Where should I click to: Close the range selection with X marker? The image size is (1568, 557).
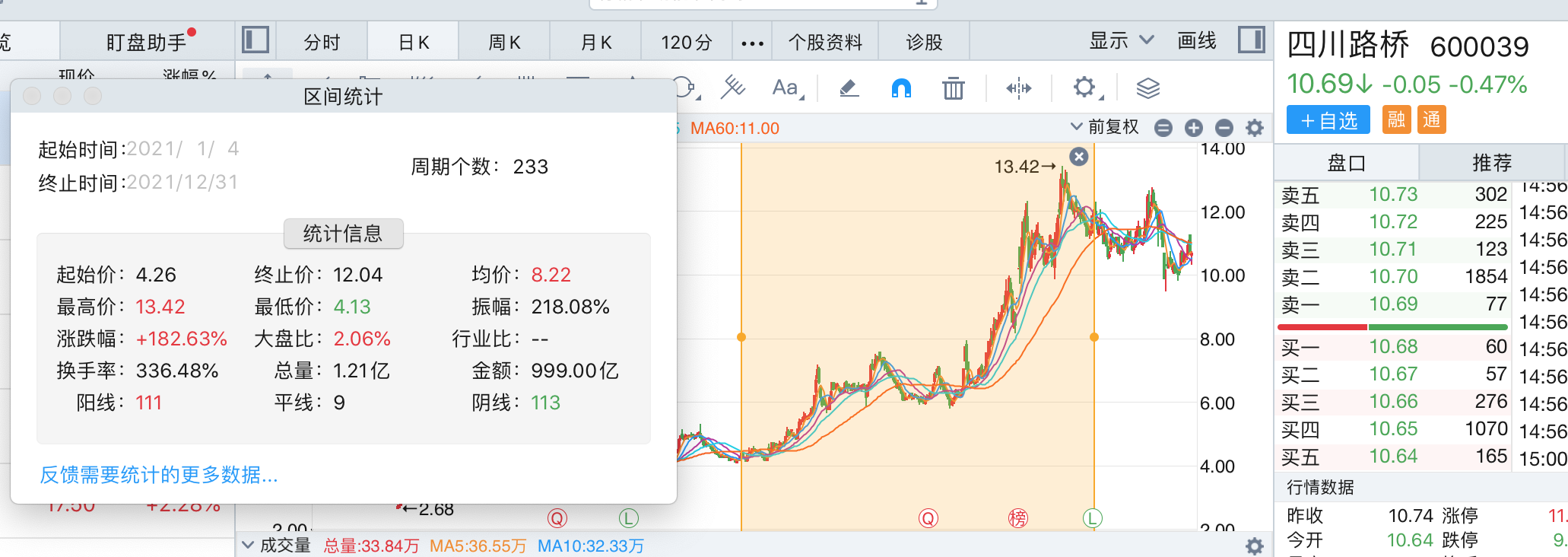[x=1079, y=157]
